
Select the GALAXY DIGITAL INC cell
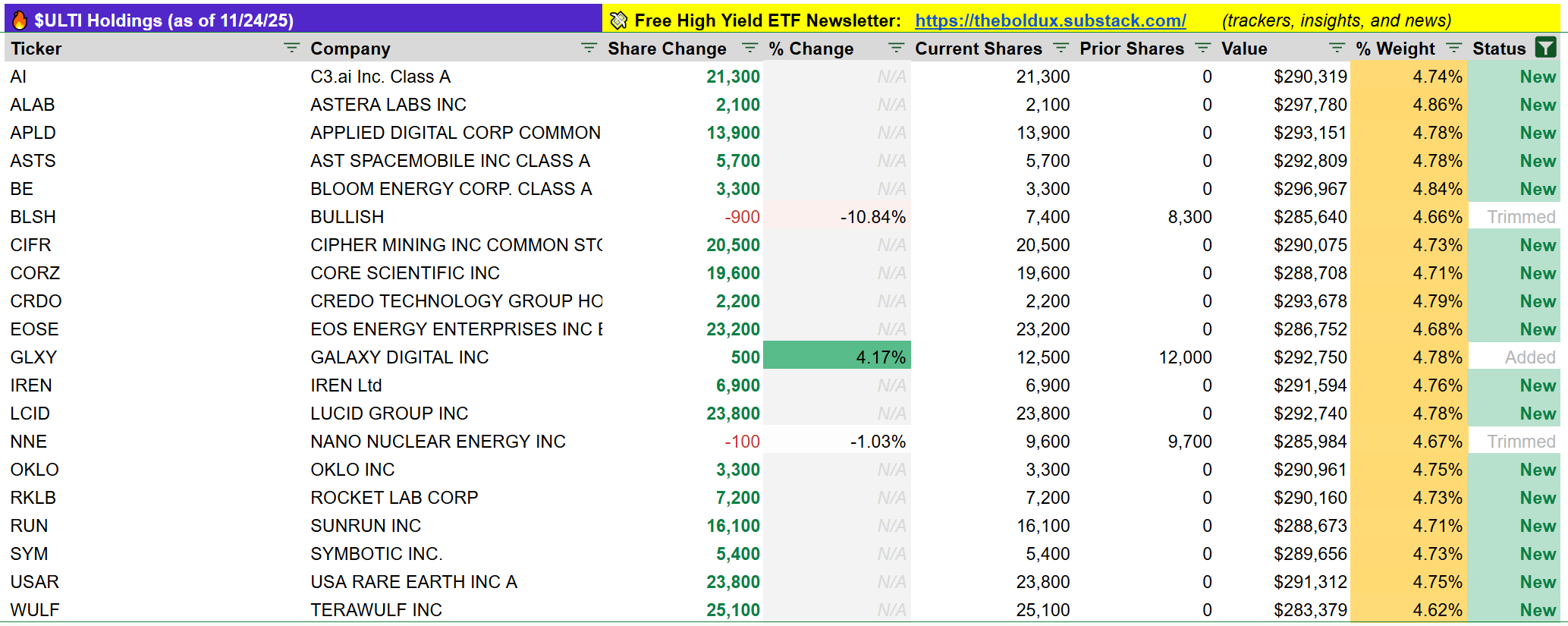tap(454, 357)
